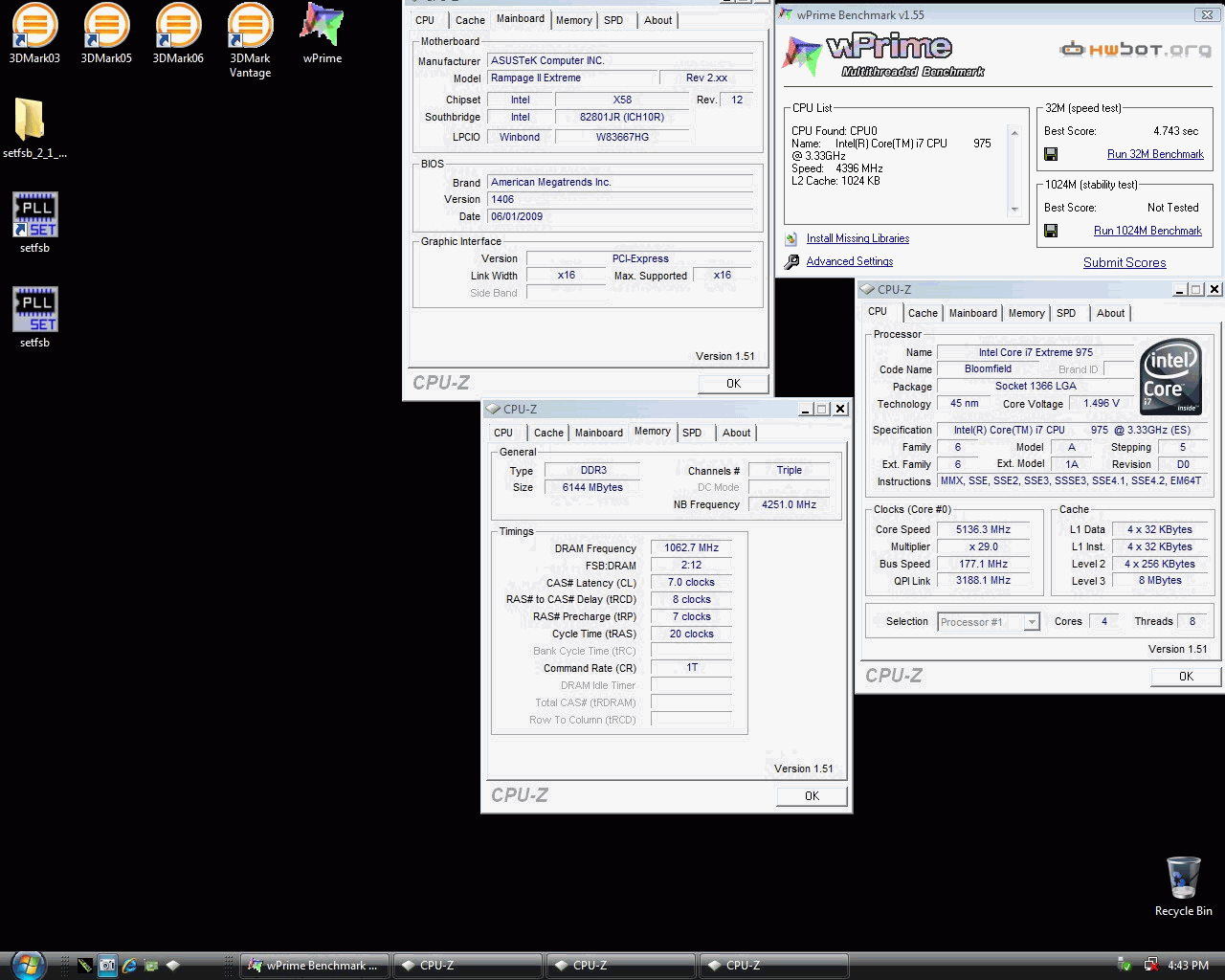1225x980 pixels.
Task: Click the green shield tray icon
Action: pyautogui.click(x=1125, y=965)
